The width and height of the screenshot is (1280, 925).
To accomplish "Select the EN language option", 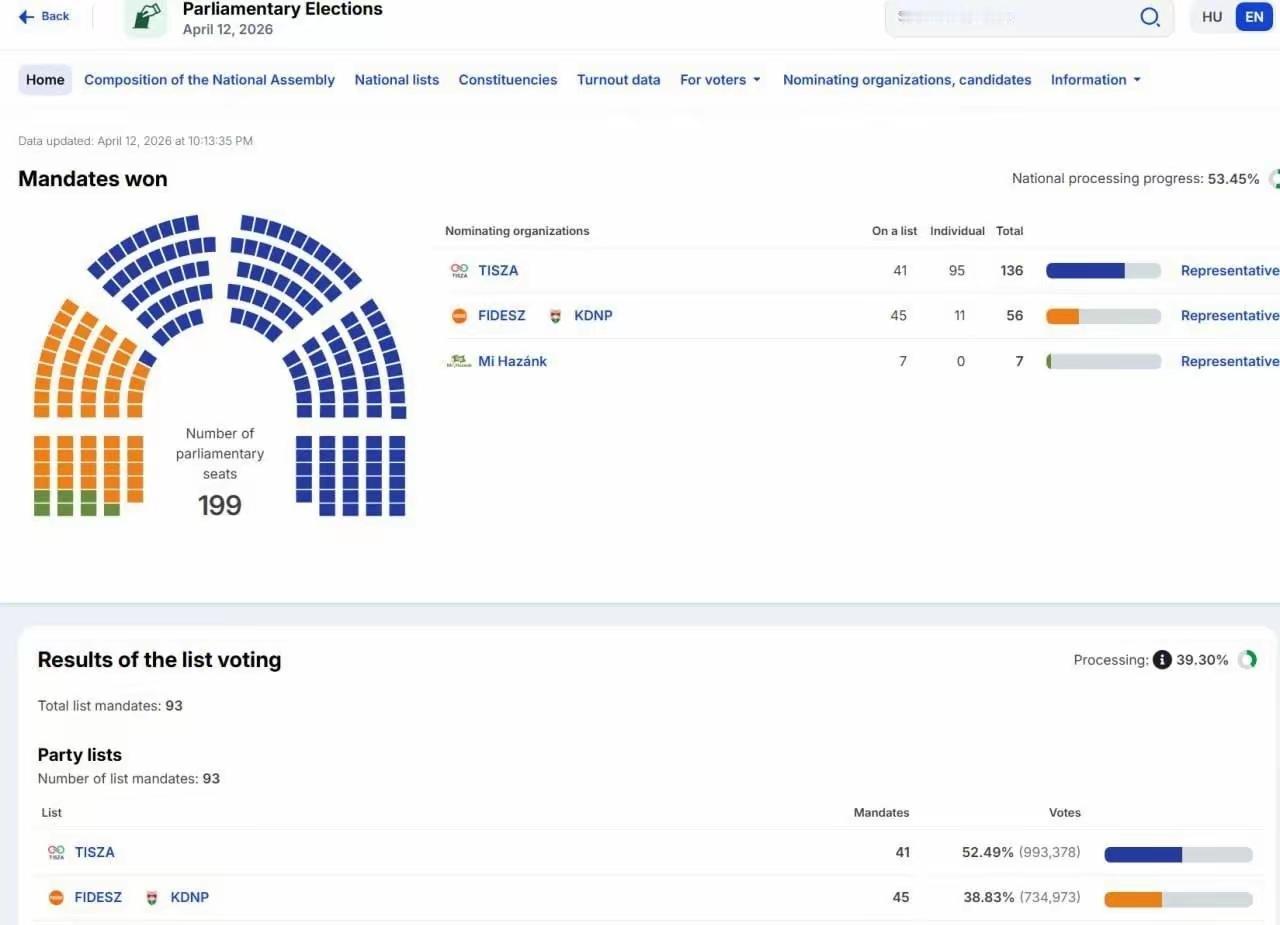I will (1254, 17).
